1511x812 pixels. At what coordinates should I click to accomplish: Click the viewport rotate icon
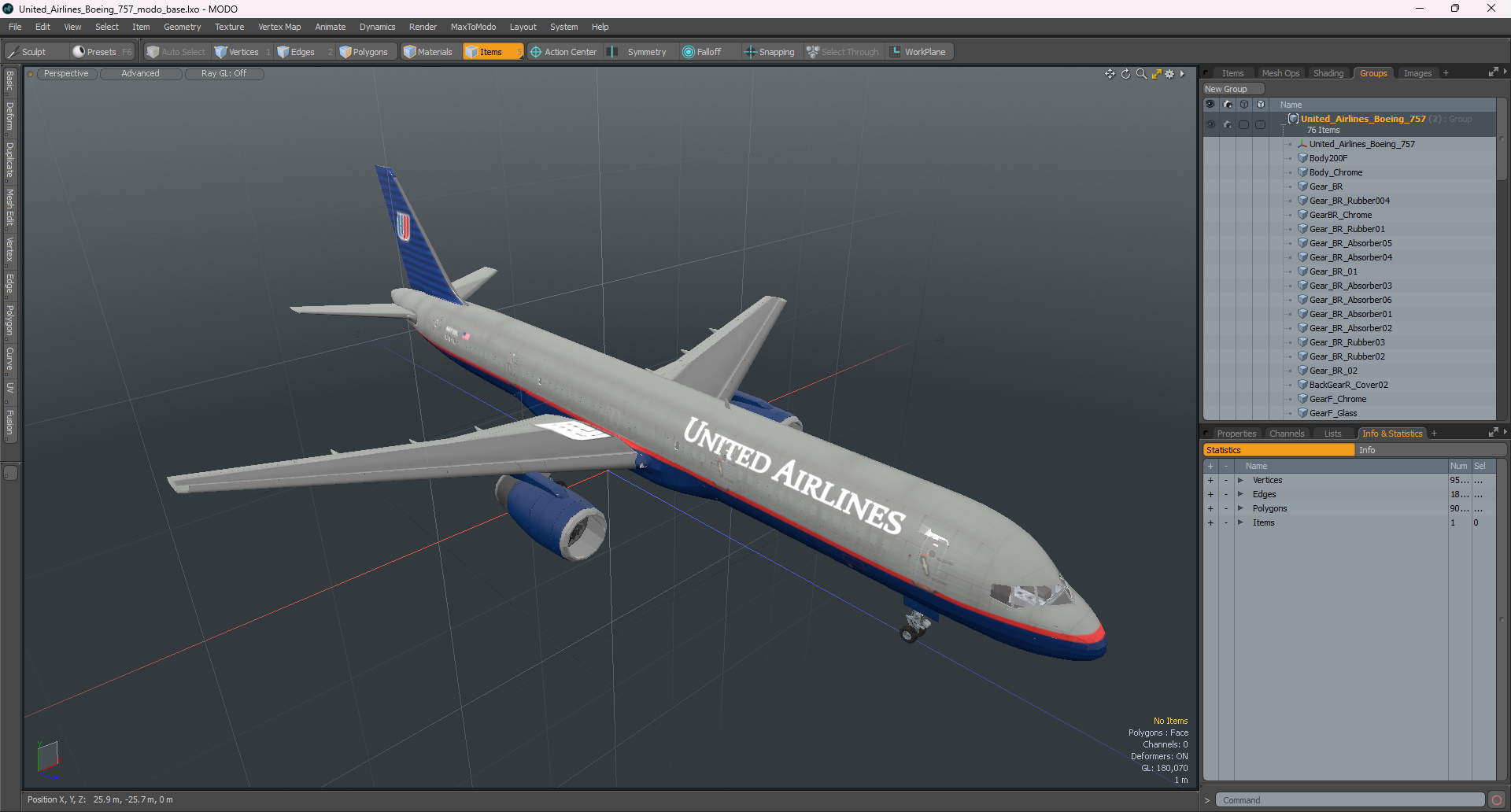1125,74
